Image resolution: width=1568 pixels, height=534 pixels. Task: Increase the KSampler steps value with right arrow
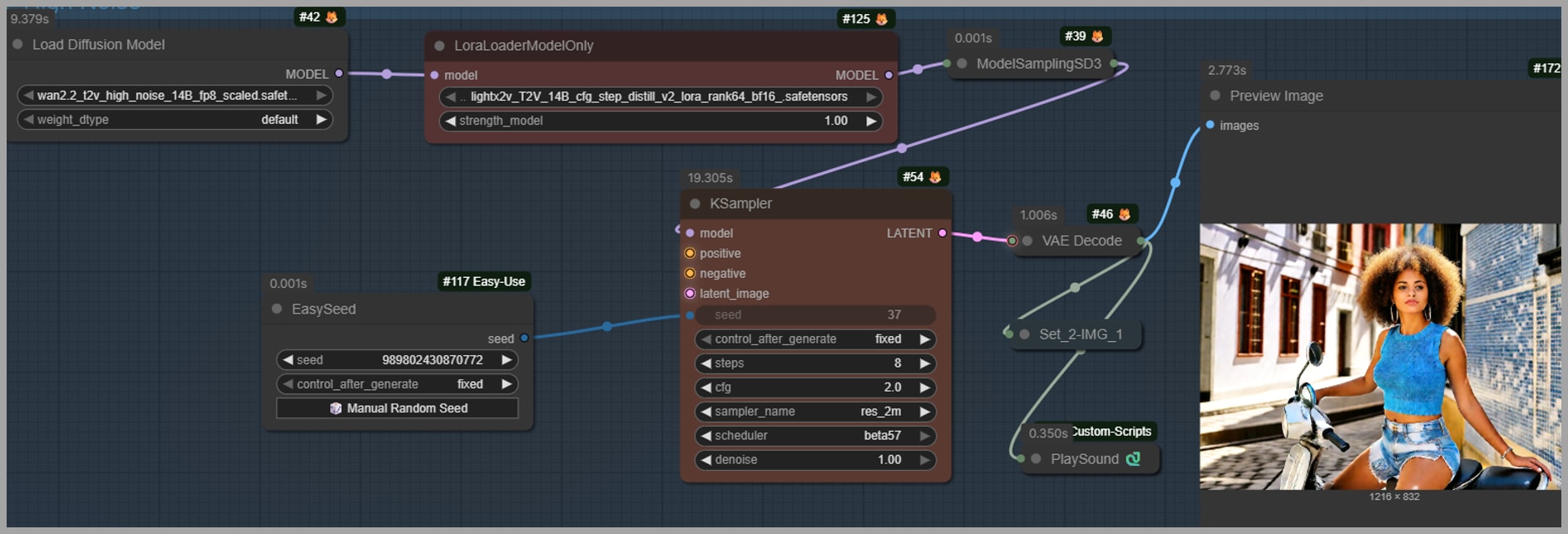click(x=924, y=363)
